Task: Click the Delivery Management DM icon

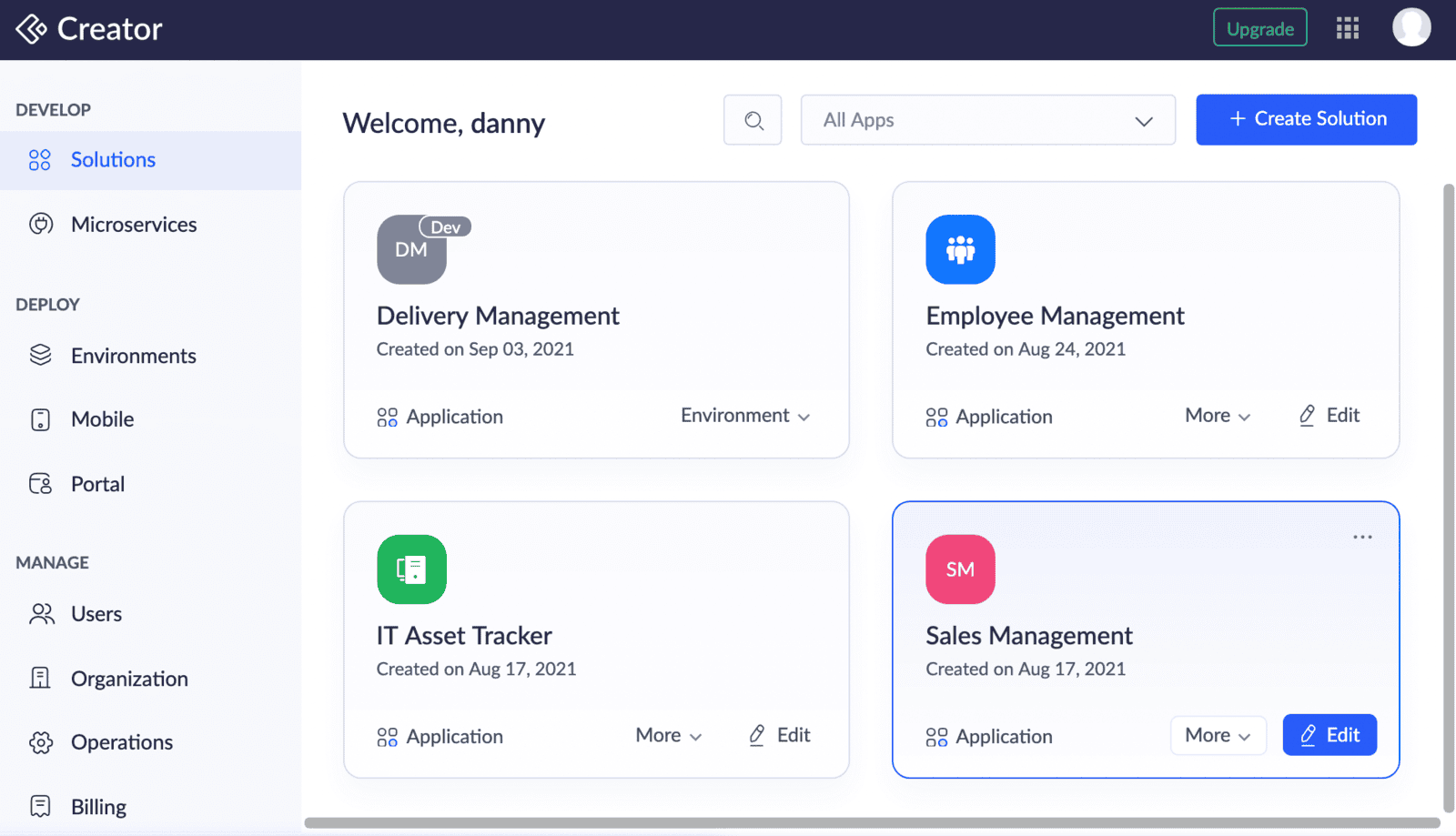Action: [411, 250]
